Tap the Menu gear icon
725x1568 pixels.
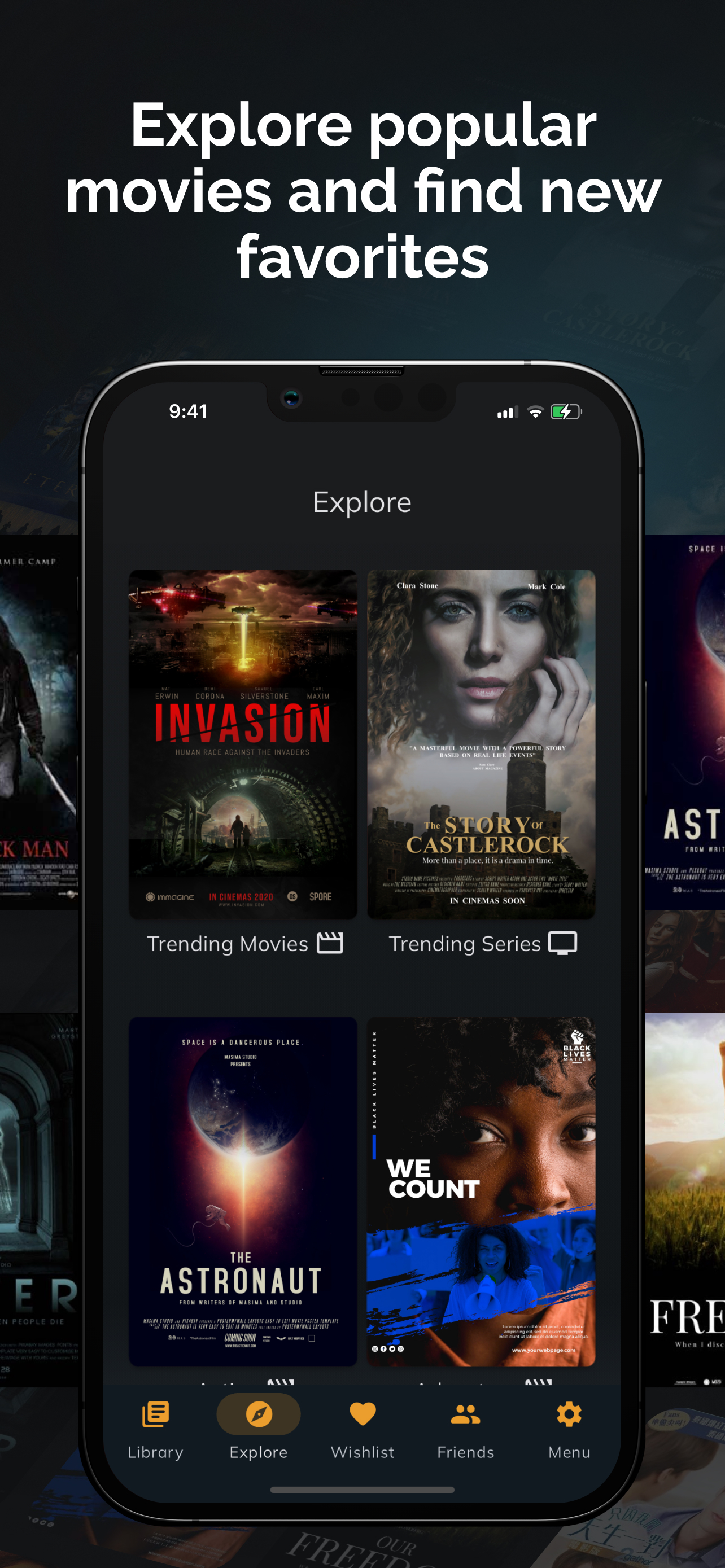569,1414
